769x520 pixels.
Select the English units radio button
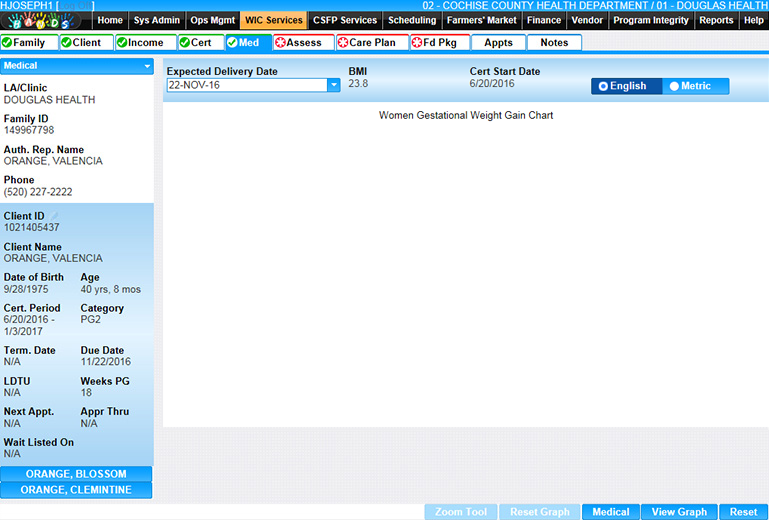pos(603,87)
